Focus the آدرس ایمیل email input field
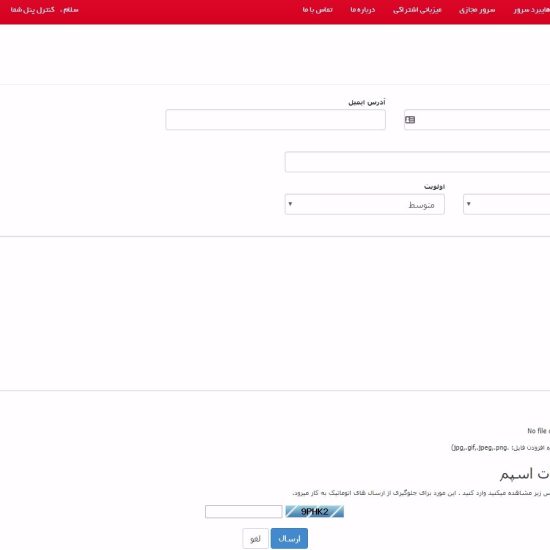 coord(275,120)
